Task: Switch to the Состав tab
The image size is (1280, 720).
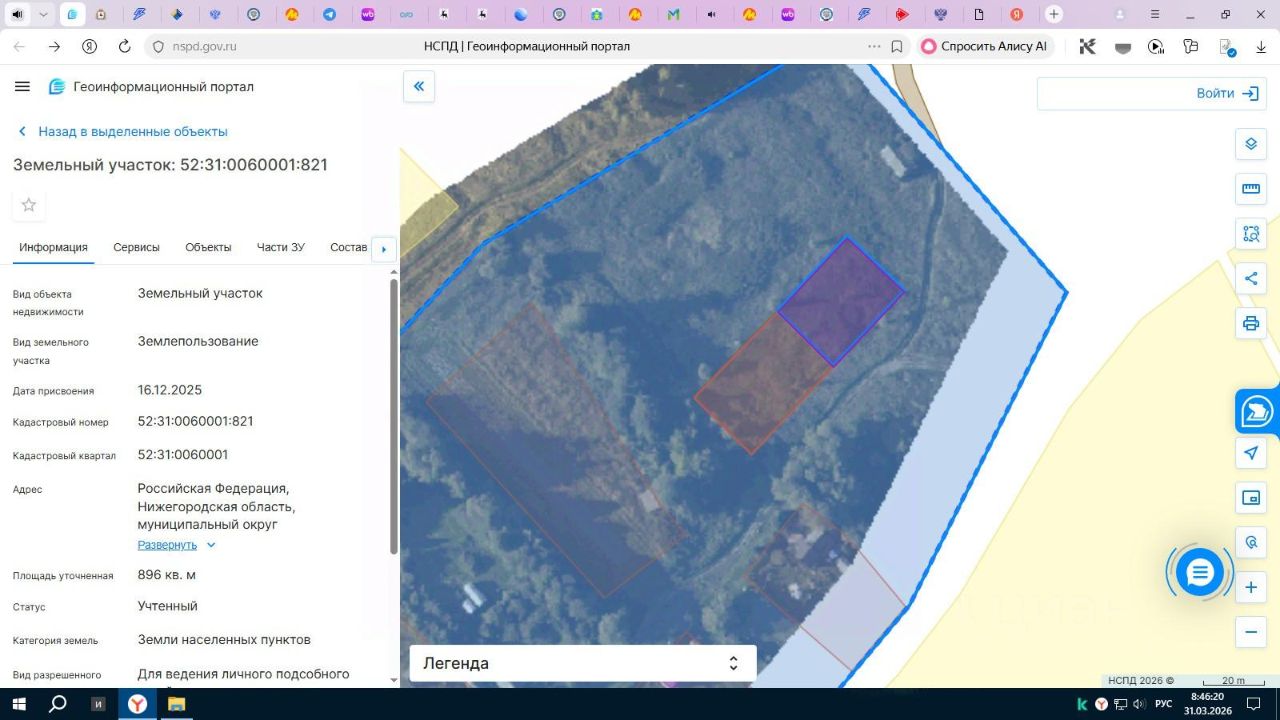Action: pos(349,247)
